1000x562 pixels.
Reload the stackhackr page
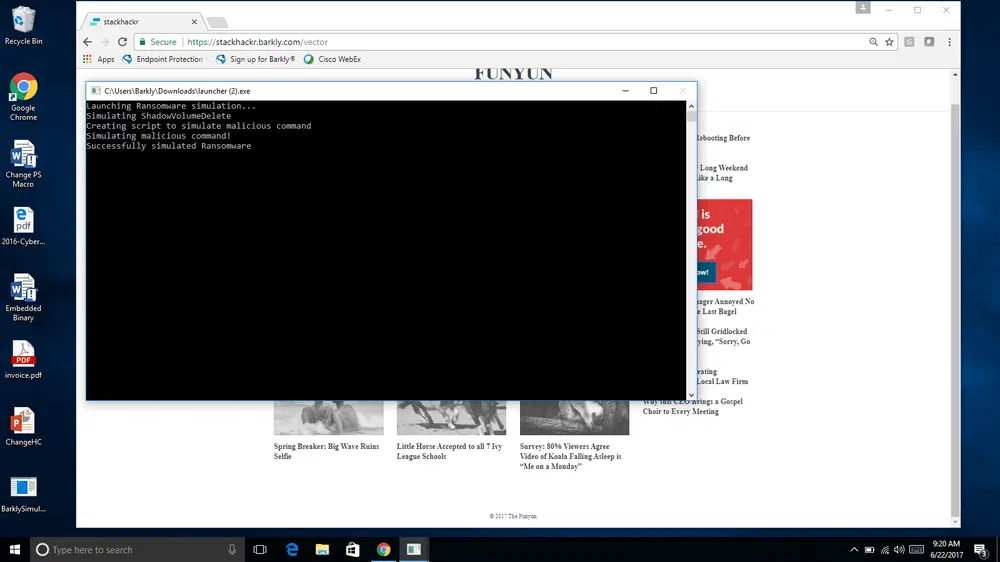pos(122,42)
